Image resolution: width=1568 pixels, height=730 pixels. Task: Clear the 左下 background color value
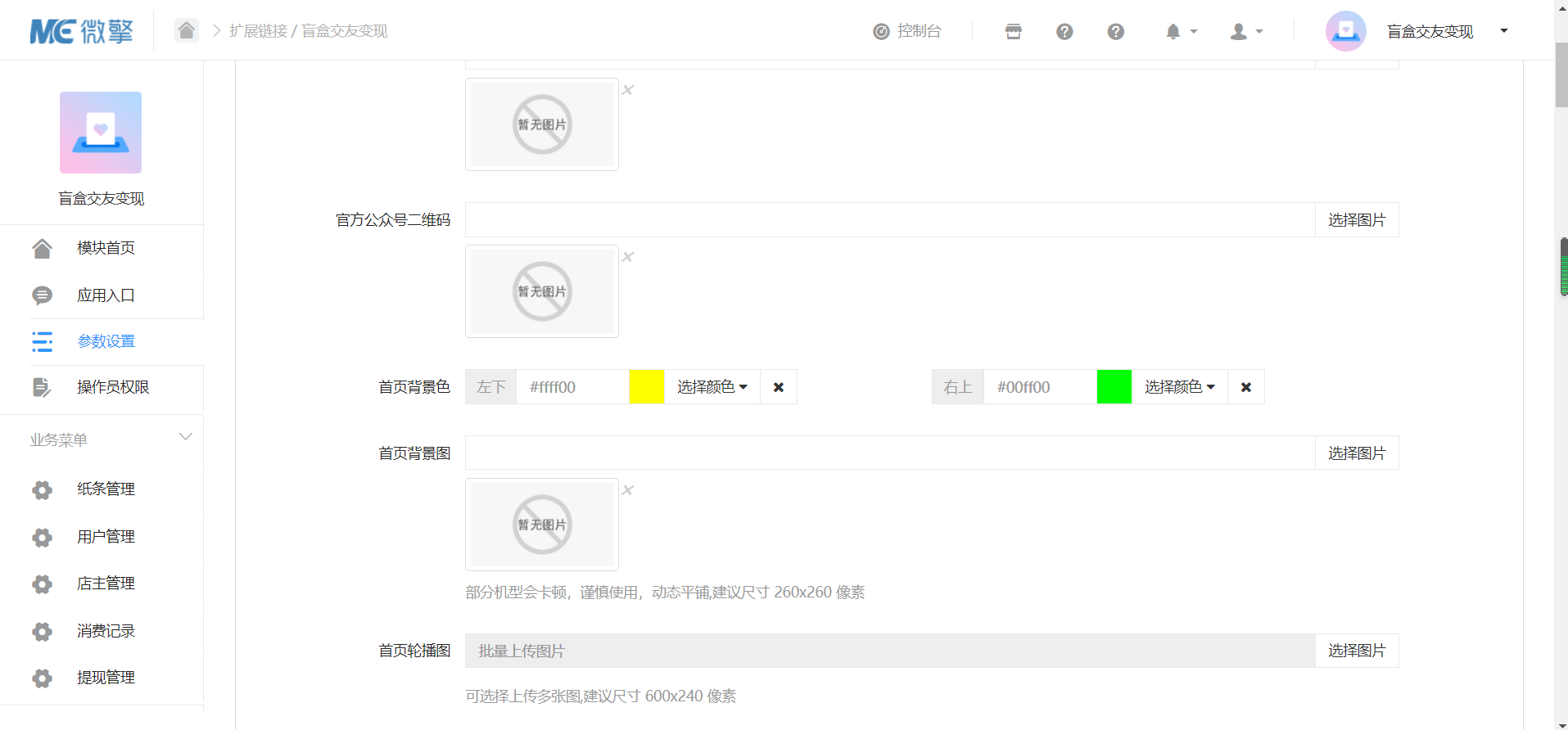[x=779, y=387]
